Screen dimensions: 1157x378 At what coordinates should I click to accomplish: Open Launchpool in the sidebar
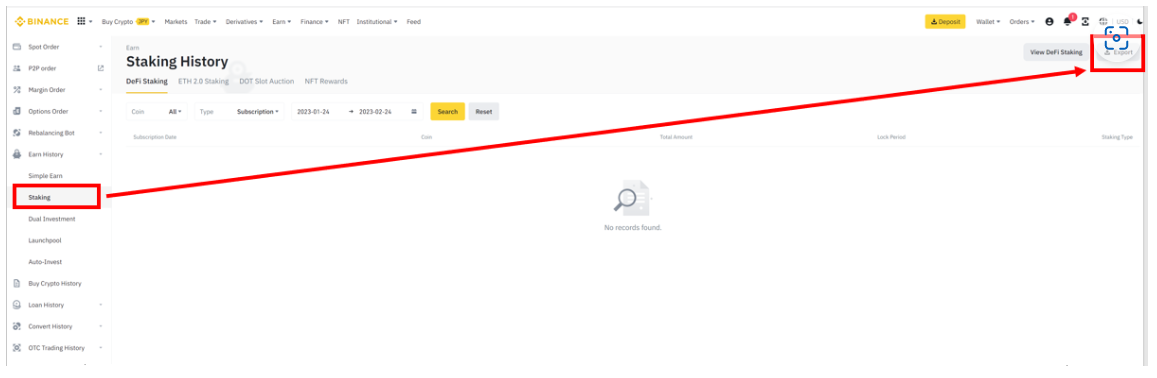44,241
